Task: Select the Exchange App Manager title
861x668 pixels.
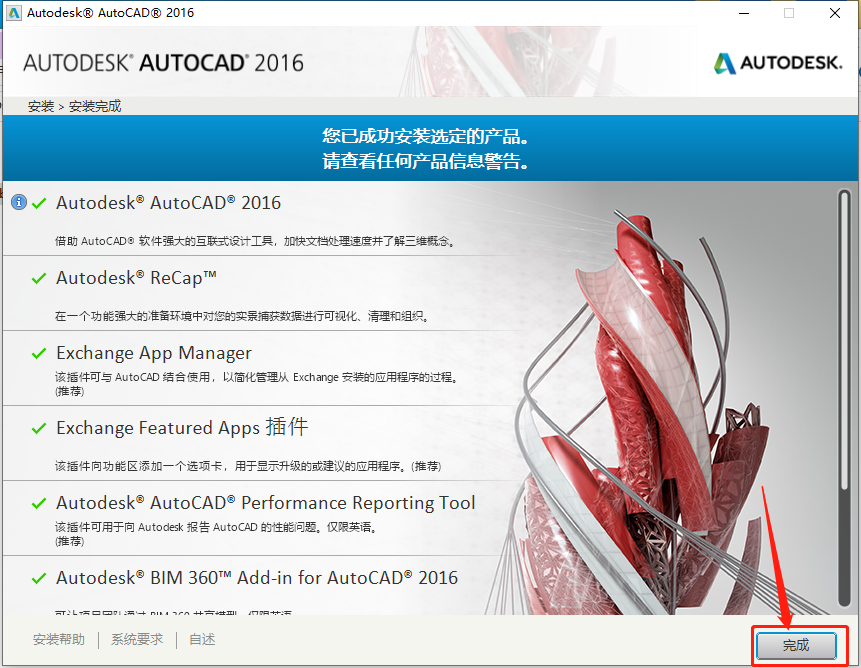Action: pyautogui.click(x=154, y=353)
